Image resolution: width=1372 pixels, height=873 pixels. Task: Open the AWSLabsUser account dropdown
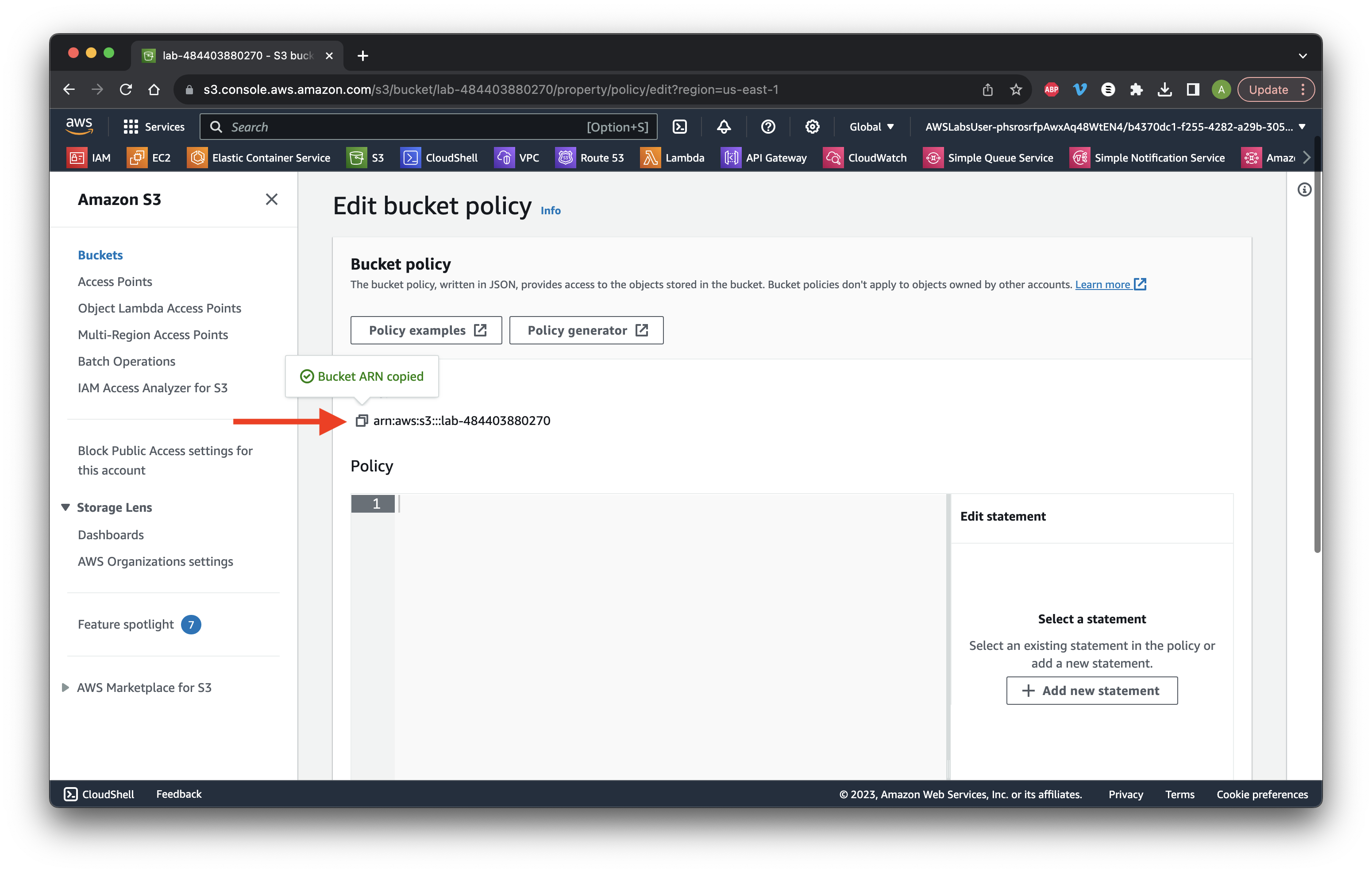coord(1115,127)
